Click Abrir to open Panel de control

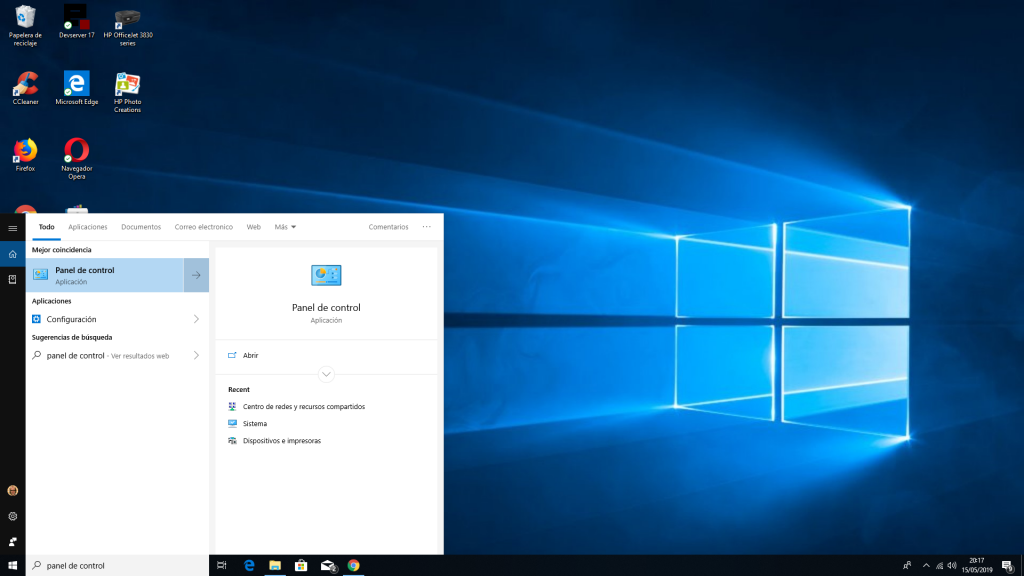coord(250,355)
